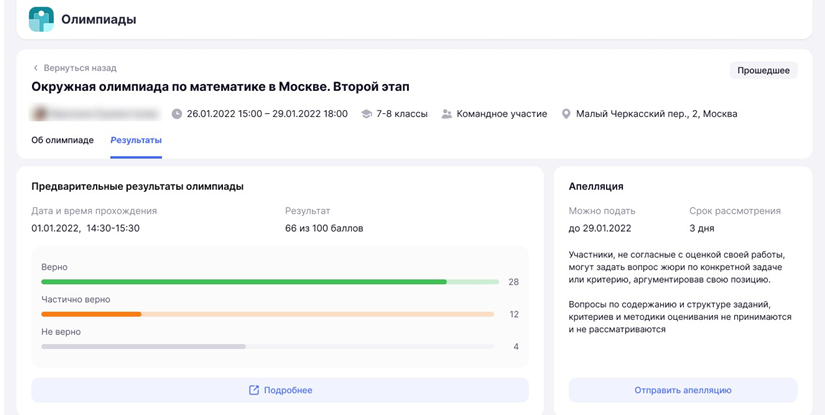Click the external link icon in Подробнее

tap(254, 390)
